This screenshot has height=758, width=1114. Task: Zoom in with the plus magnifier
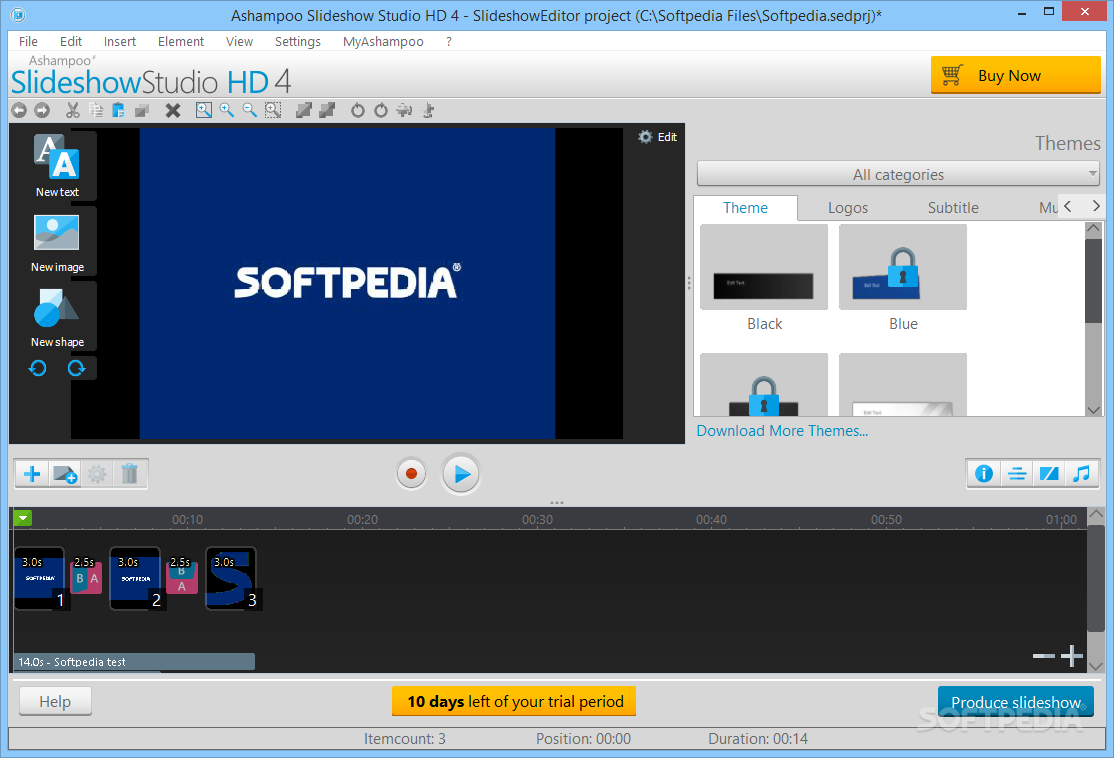point(227,110)
